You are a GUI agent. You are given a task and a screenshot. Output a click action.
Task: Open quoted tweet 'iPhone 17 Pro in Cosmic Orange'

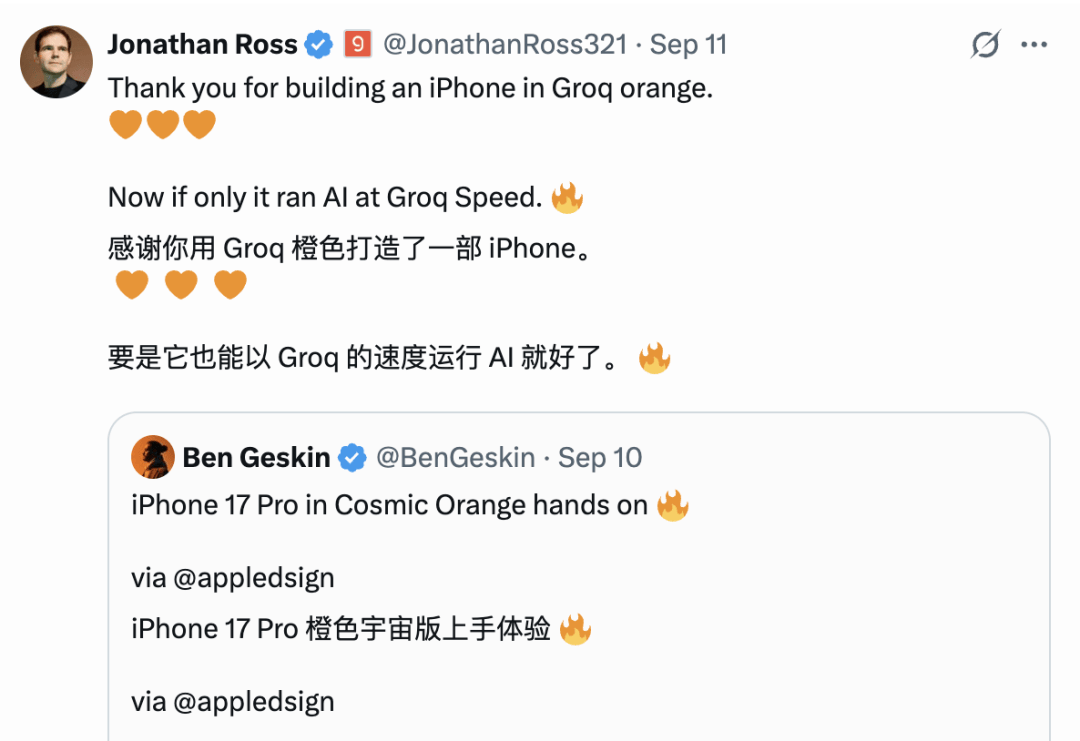[x=579, y=577]
